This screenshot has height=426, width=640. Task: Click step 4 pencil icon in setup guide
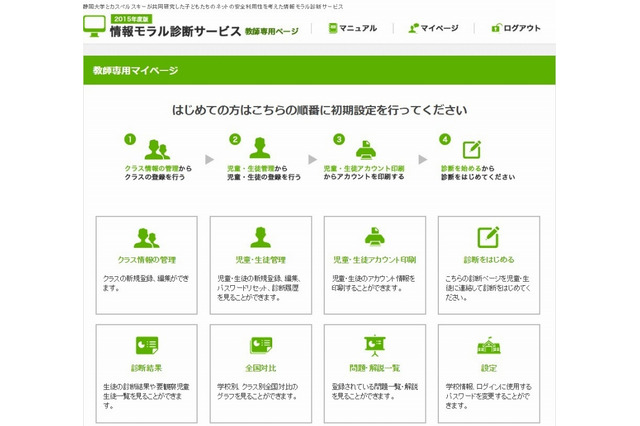click(471, 148)
